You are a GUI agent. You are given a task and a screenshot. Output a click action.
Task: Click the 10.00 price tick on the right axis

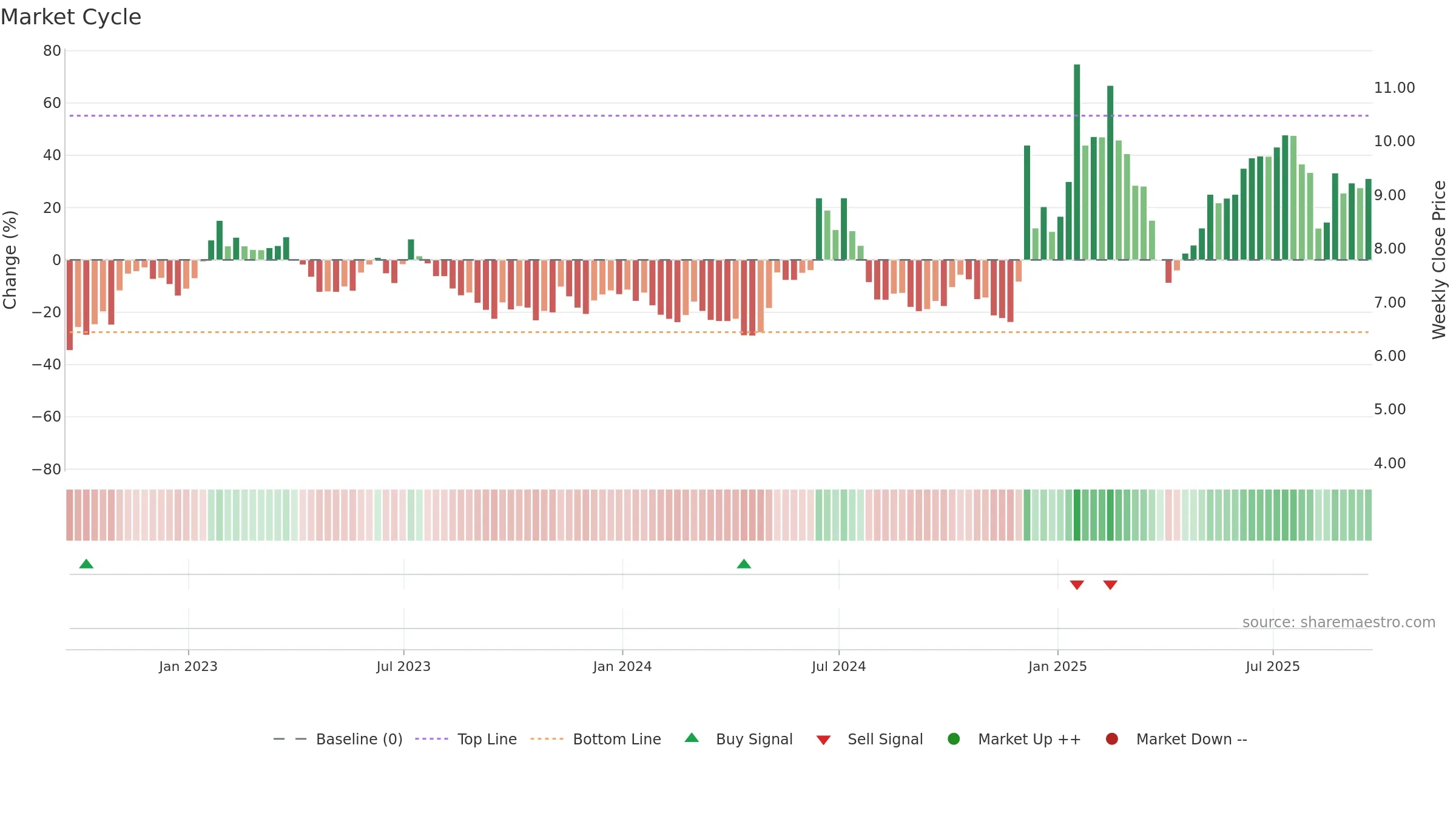1395,141
